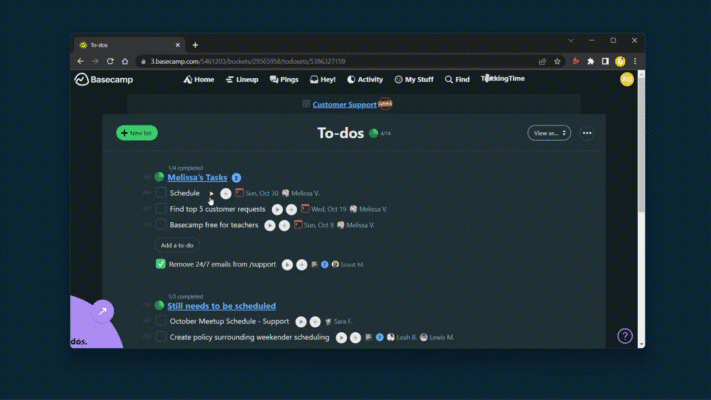The height and width of the screenshot is (400, 711).
Task: Open Chrome profile avatar
Action: (x=620, y=61)
